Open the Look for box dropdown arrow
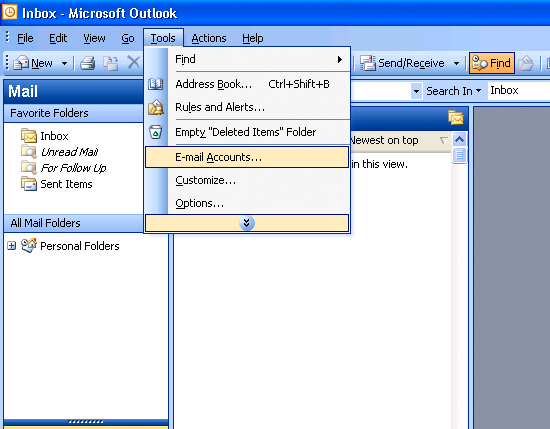This screenshot has height=429, width=550. (x=416, y=91)
